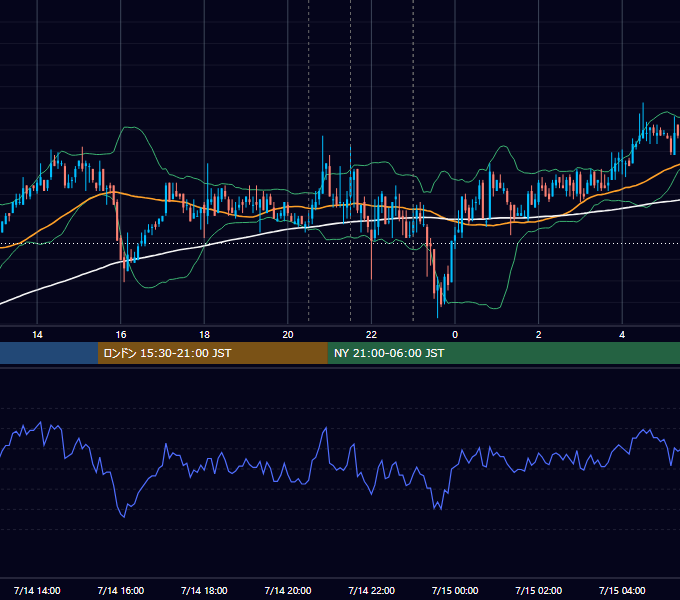Viewport: 680px width, 600px height.
Task: Click the NY 21:00-06:00 JST session band
Action: point(503,353)
